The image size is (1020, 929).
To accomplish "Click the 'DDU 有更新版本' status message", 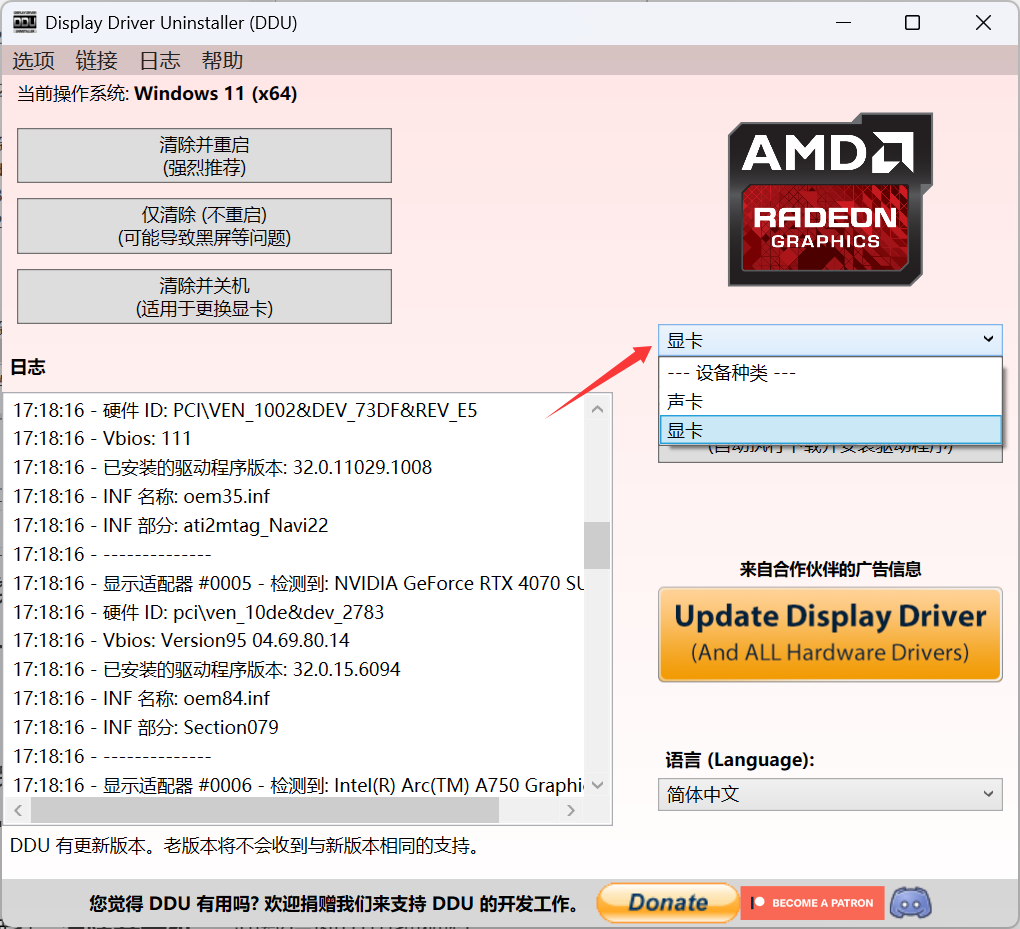I will (x=245, y=846).
